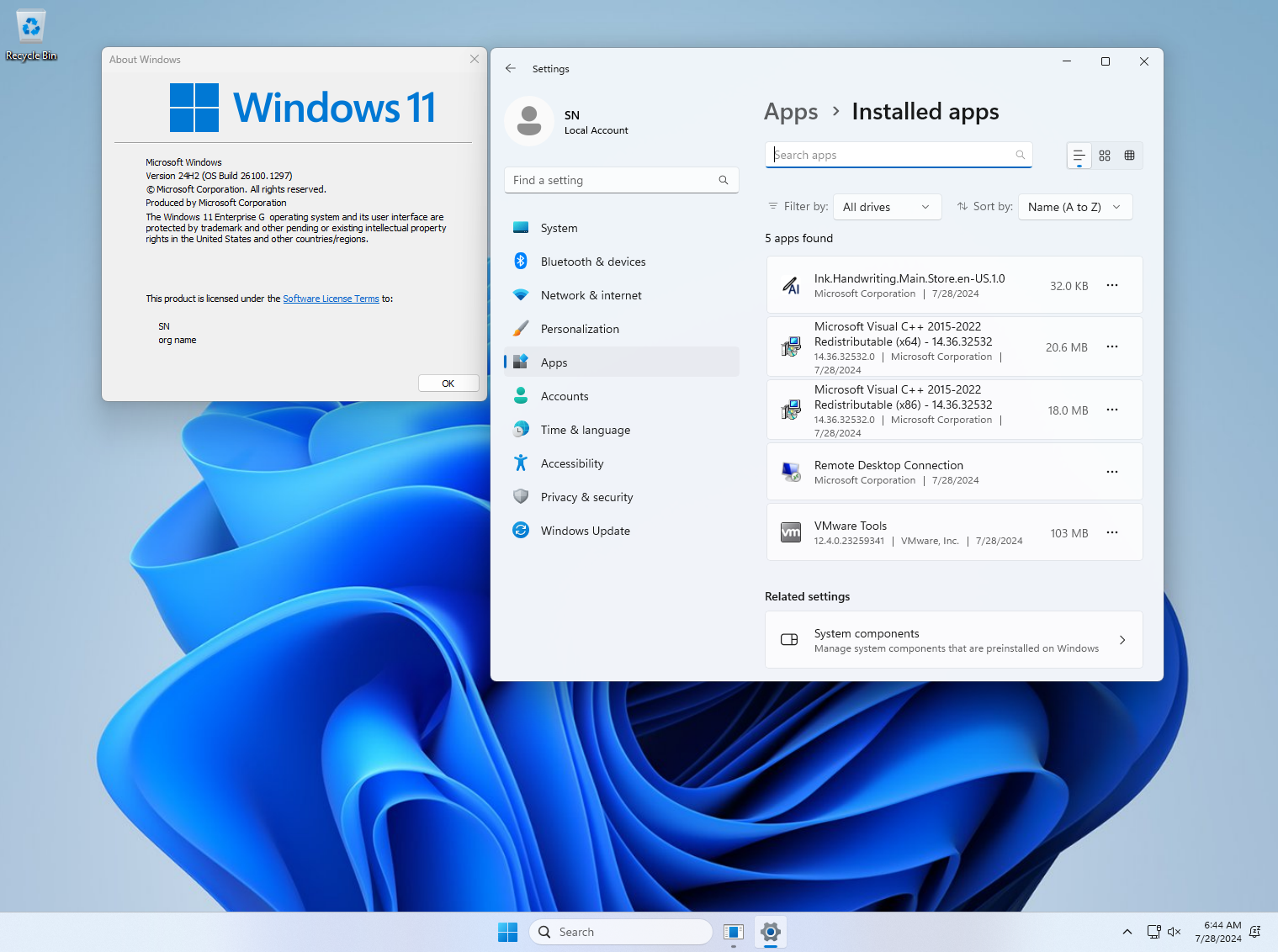Click the 'org name' text in About Windows
Viewport: 1278px width, 952px height.
coord(178,340)
